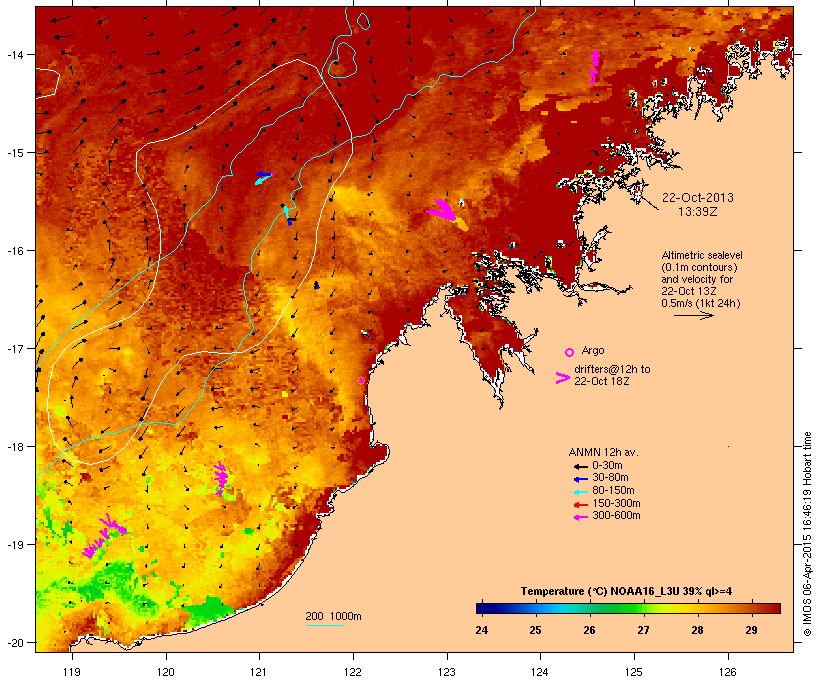Click the colorbar tick label 25
Screen dimensions: 820x680
535,630
